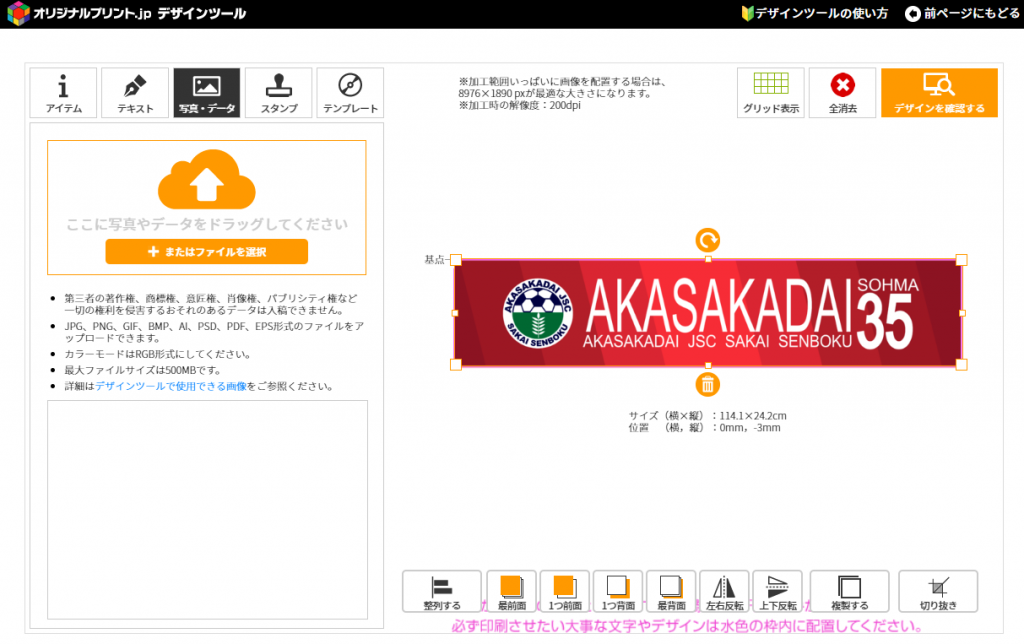
Task: Click the cloud upload icon
Action: click(x=207, y=180)
